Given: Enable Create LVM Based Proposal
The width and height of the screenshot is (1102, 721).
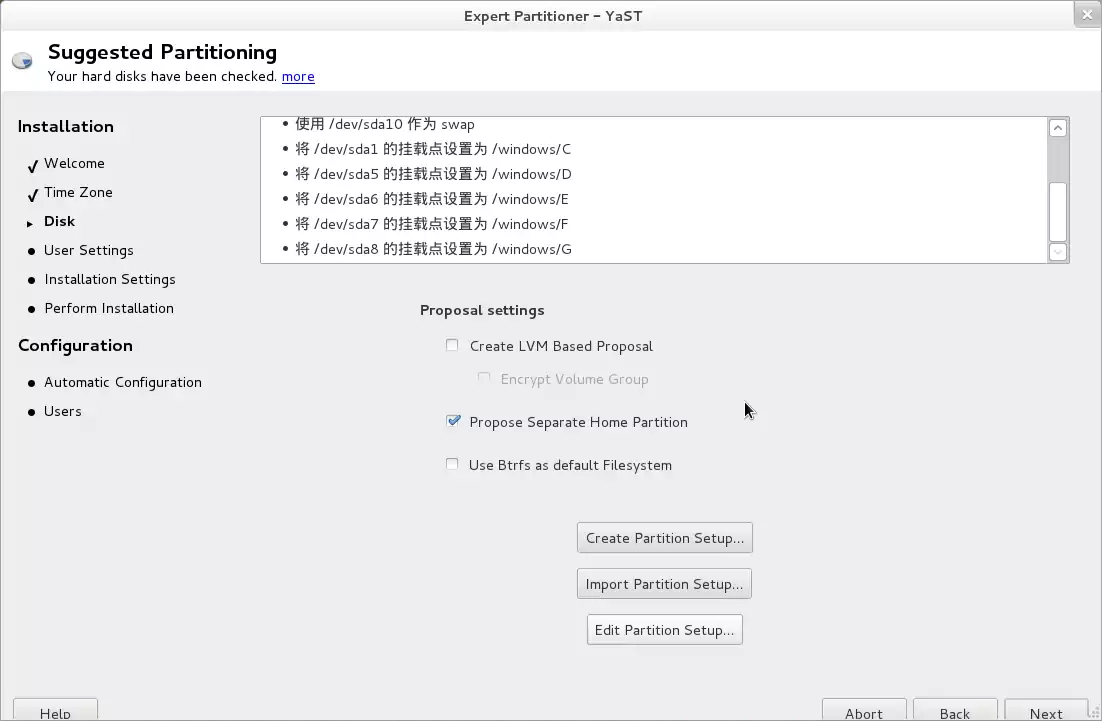Looking at the screenshot, I should (x=452, y=346).
